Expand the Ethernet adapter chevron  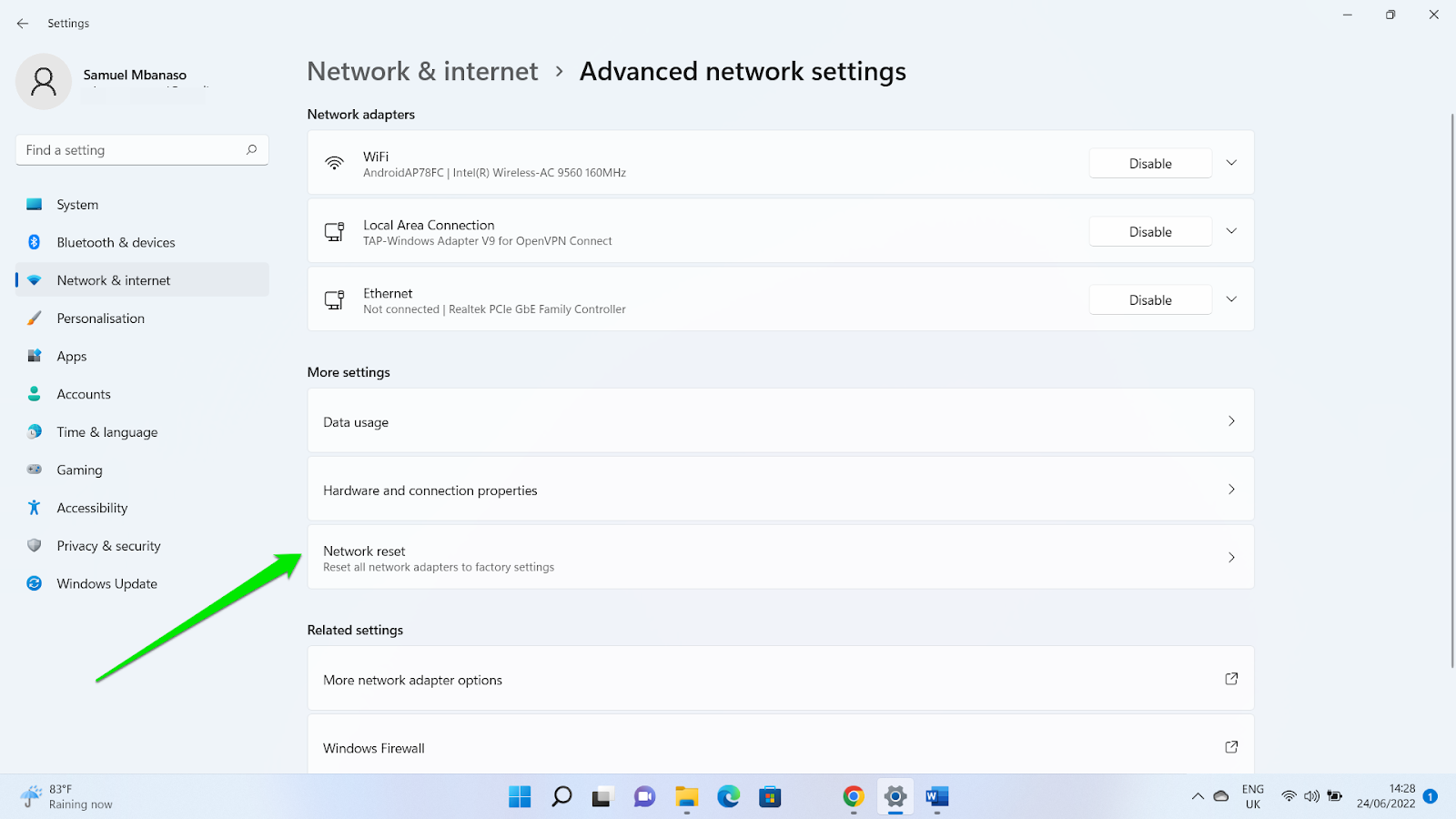tap(1231, 298)
